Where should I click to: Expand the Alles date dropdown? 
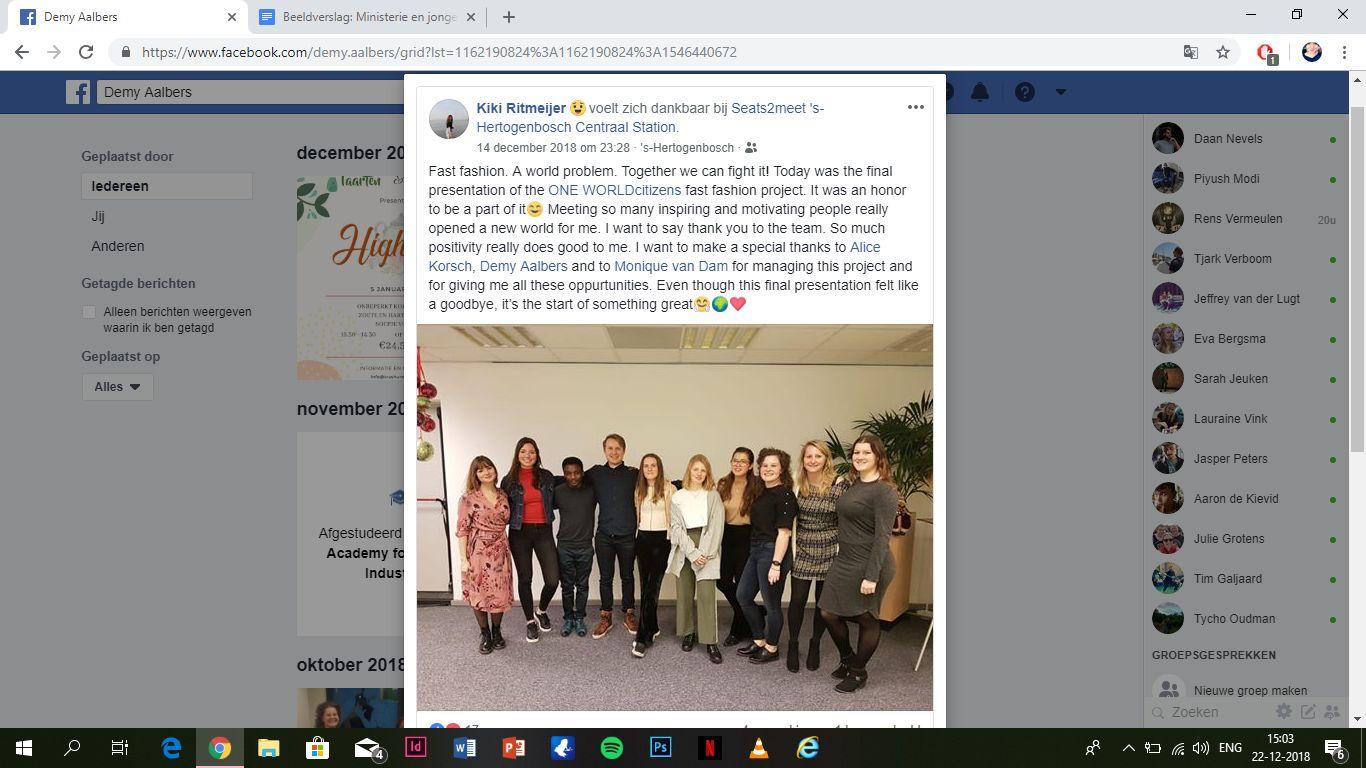pos(117,386)
